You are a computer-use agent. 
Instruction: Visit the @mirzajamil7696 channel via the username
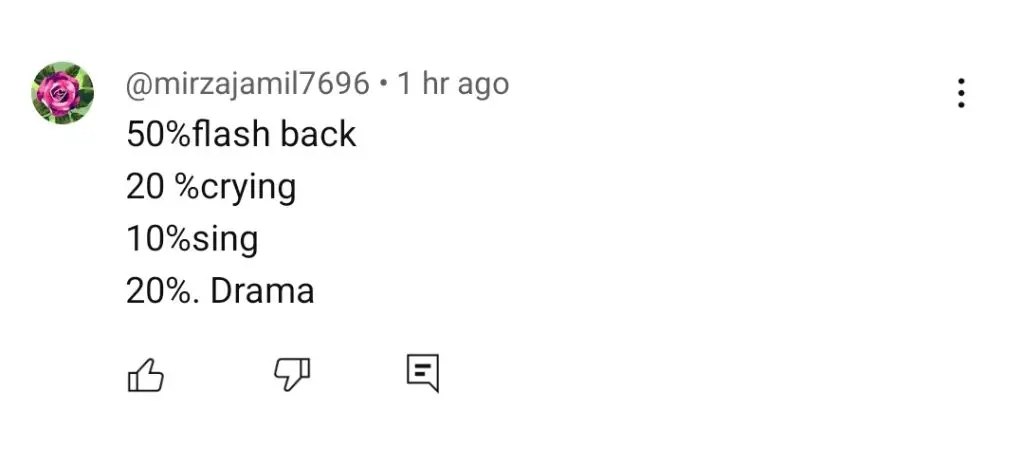point(248,85)
